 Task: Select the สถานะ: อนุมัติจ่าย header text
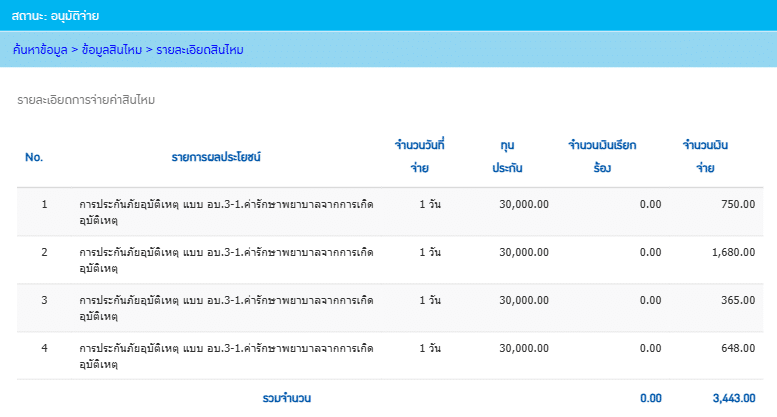tap(55, 16)
